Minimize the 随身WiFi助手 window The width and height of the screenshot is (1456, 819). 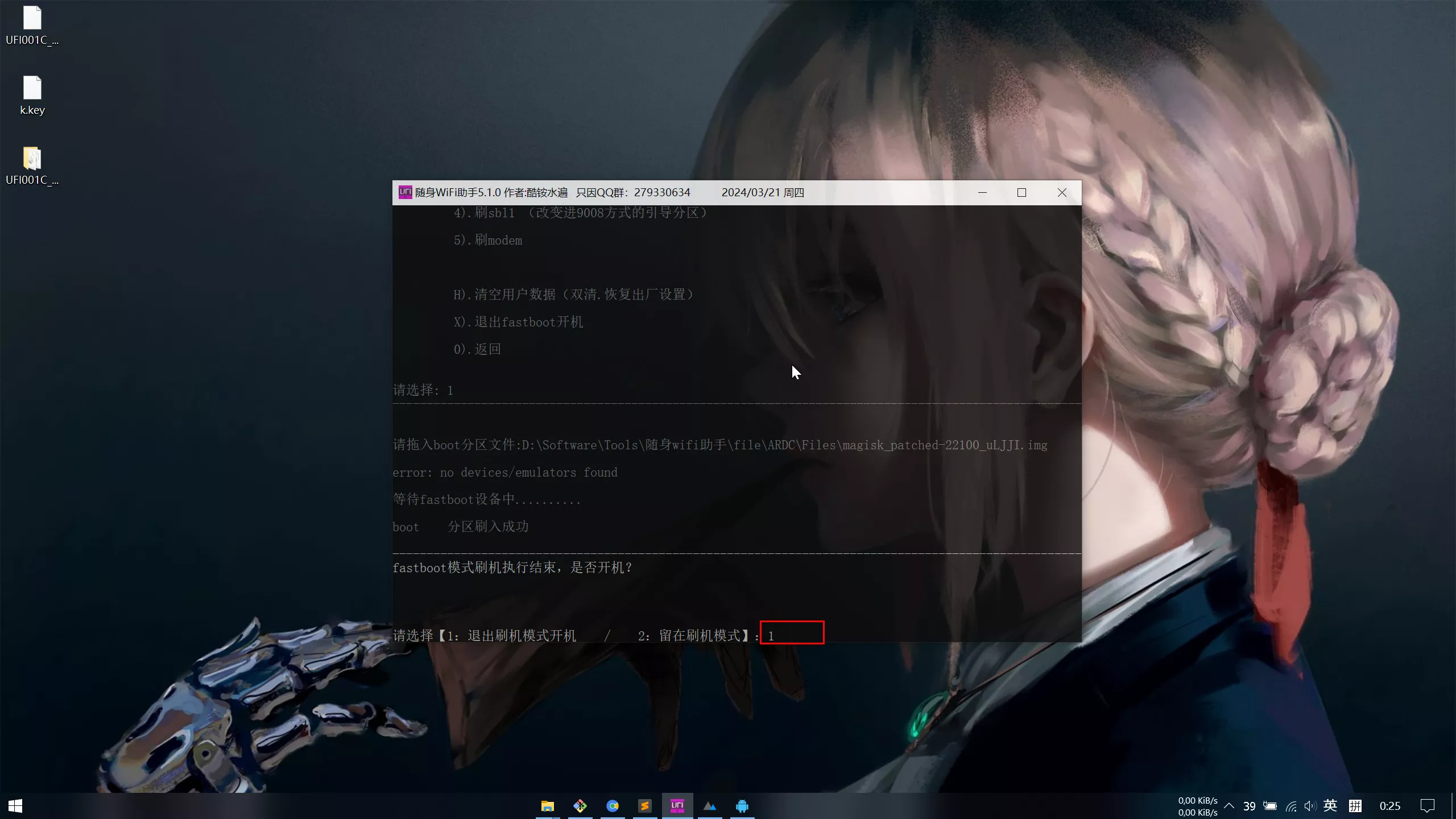(982, 192)
